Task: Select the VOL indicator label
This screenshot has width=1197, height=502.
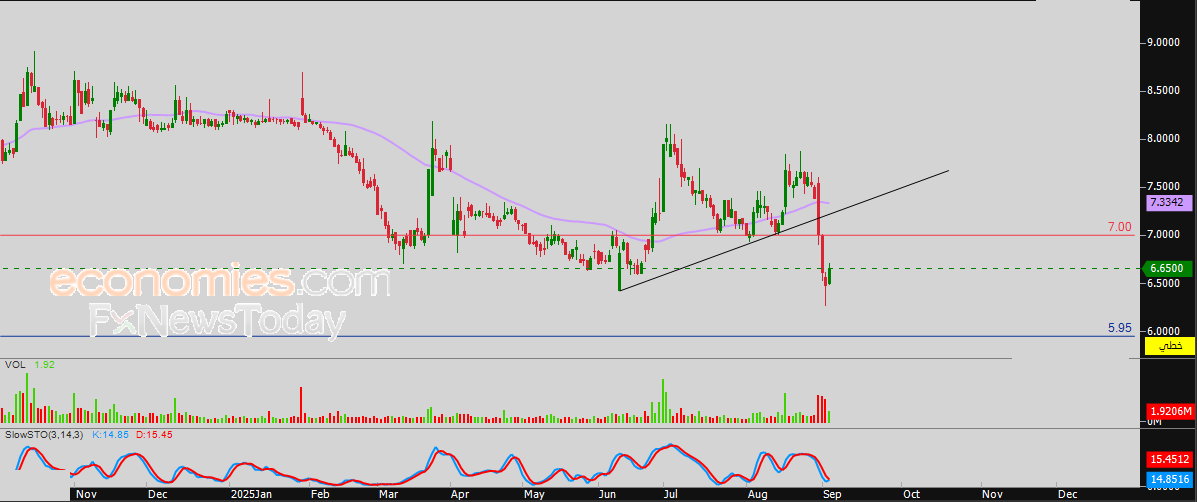Action: coord(15,365)
